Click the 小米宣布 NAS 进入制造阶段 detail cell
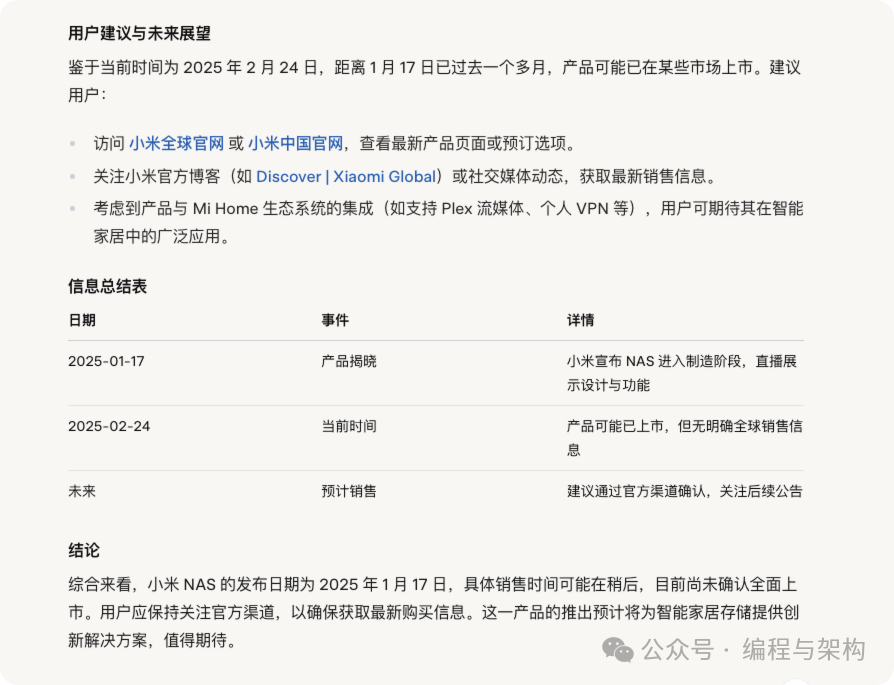 point(682,373)
